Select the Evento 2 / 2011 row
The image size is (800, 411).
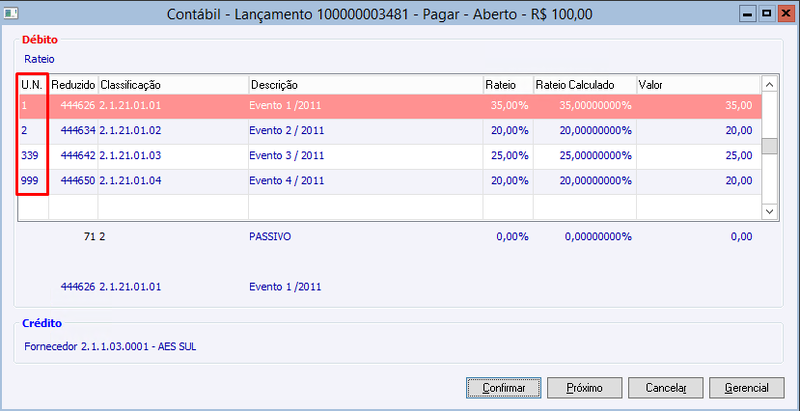tap(390, 131)
